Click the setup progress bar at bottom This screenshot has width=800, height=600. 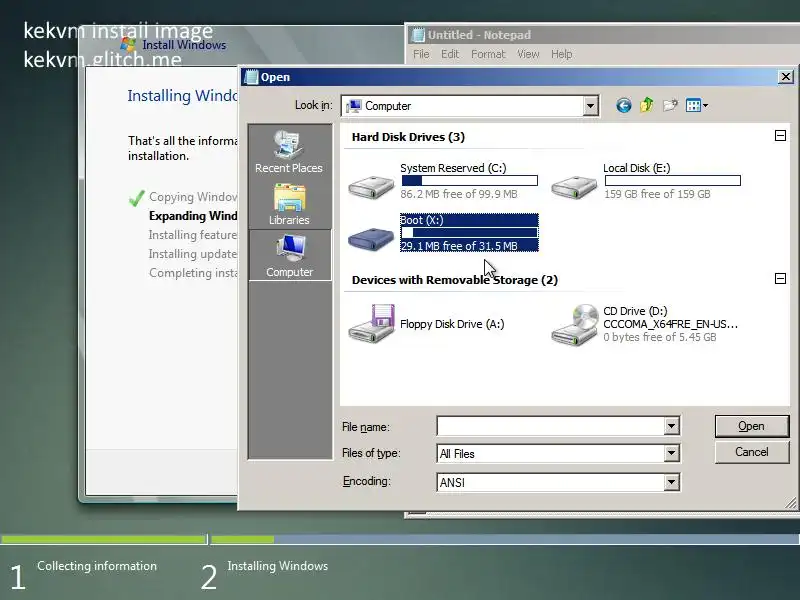[400, 539]
